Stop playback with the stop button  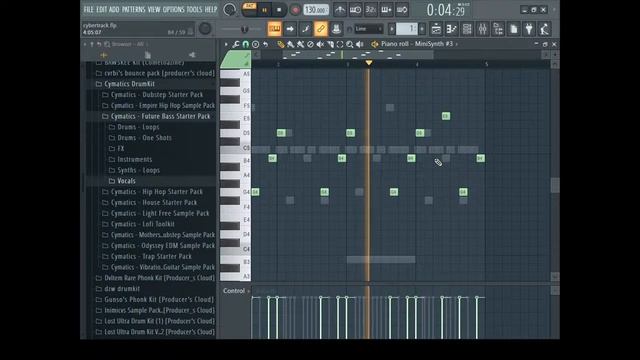point(279,10)
